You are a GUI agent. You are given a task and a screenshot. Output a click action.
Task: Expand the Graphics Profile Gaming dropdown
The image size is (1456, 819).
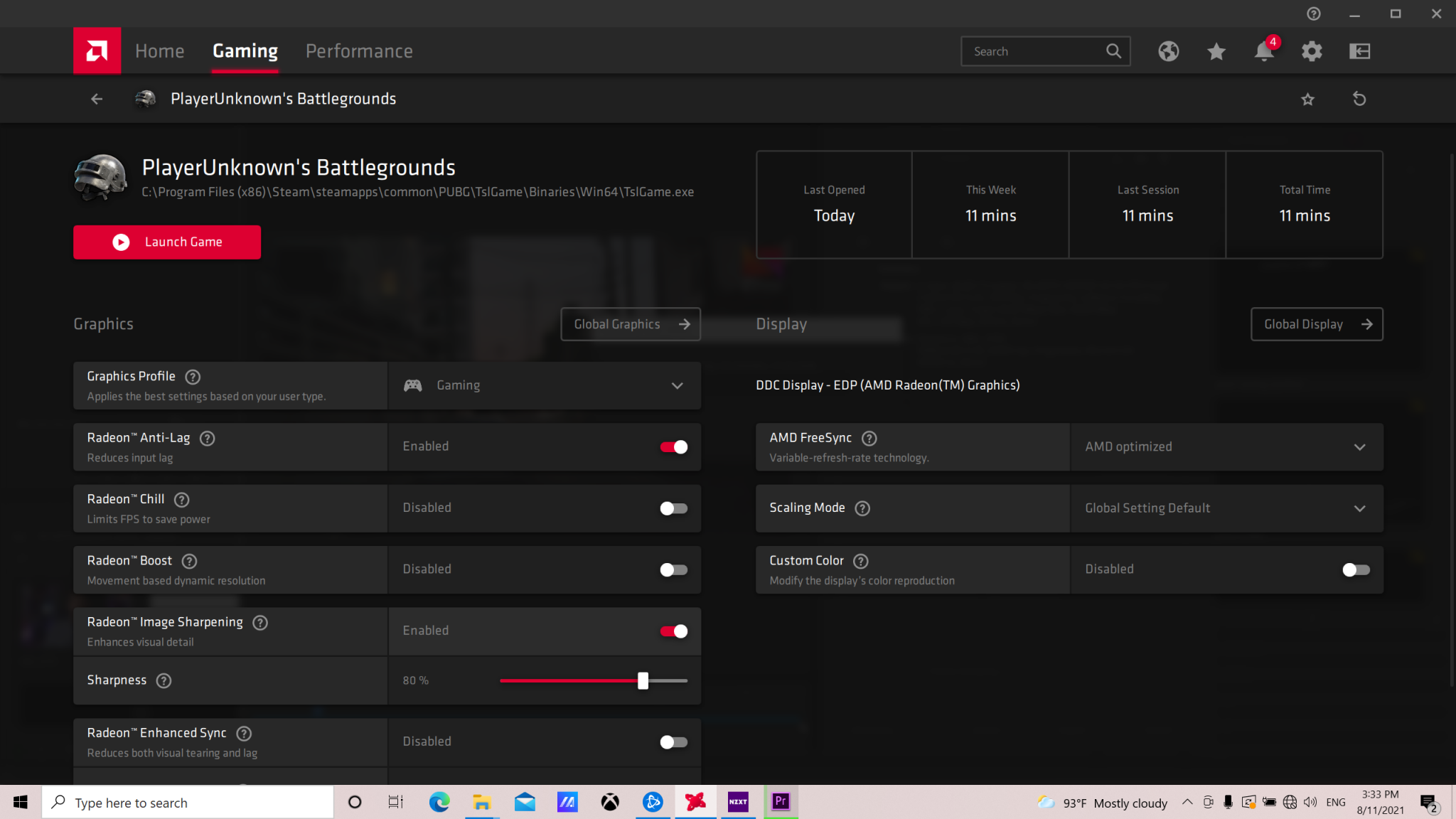(x=544, y=385)
